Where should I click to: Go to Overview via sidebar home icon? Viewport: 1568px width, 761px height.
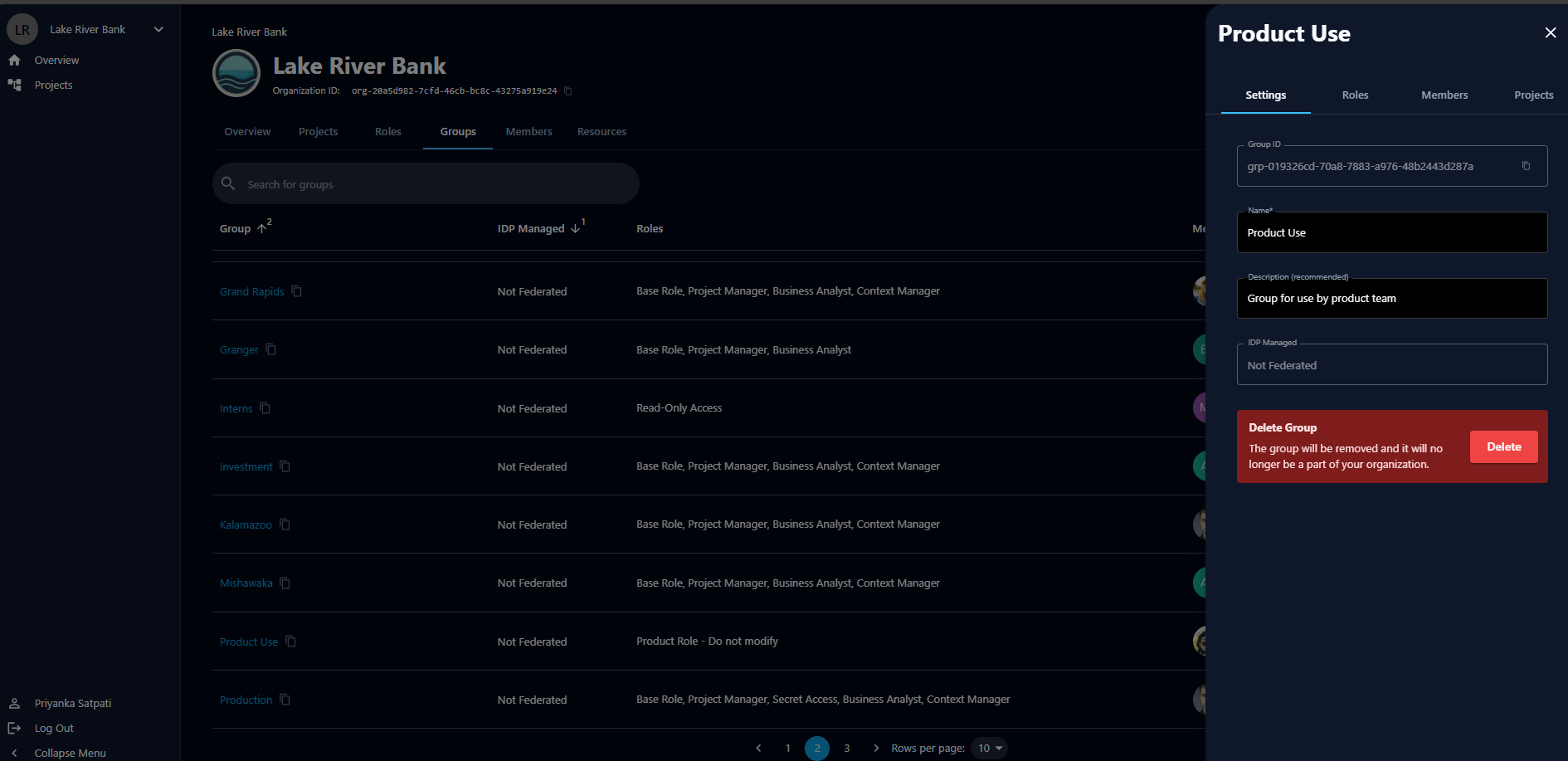pos(14,61)
